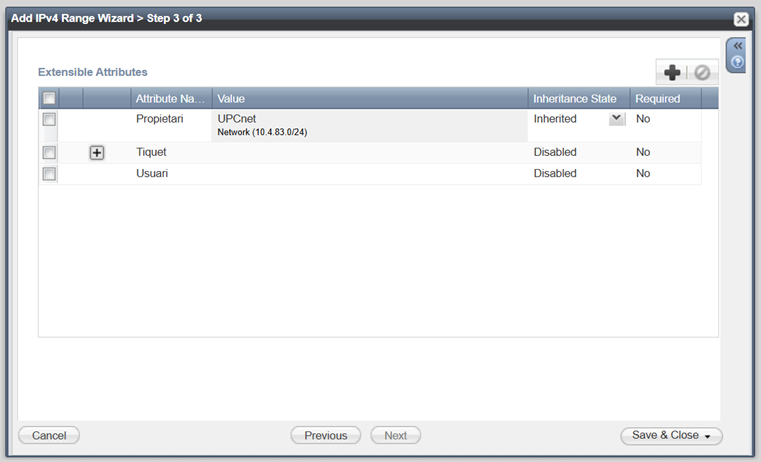Go back with the Previous button

click(326, 436)
